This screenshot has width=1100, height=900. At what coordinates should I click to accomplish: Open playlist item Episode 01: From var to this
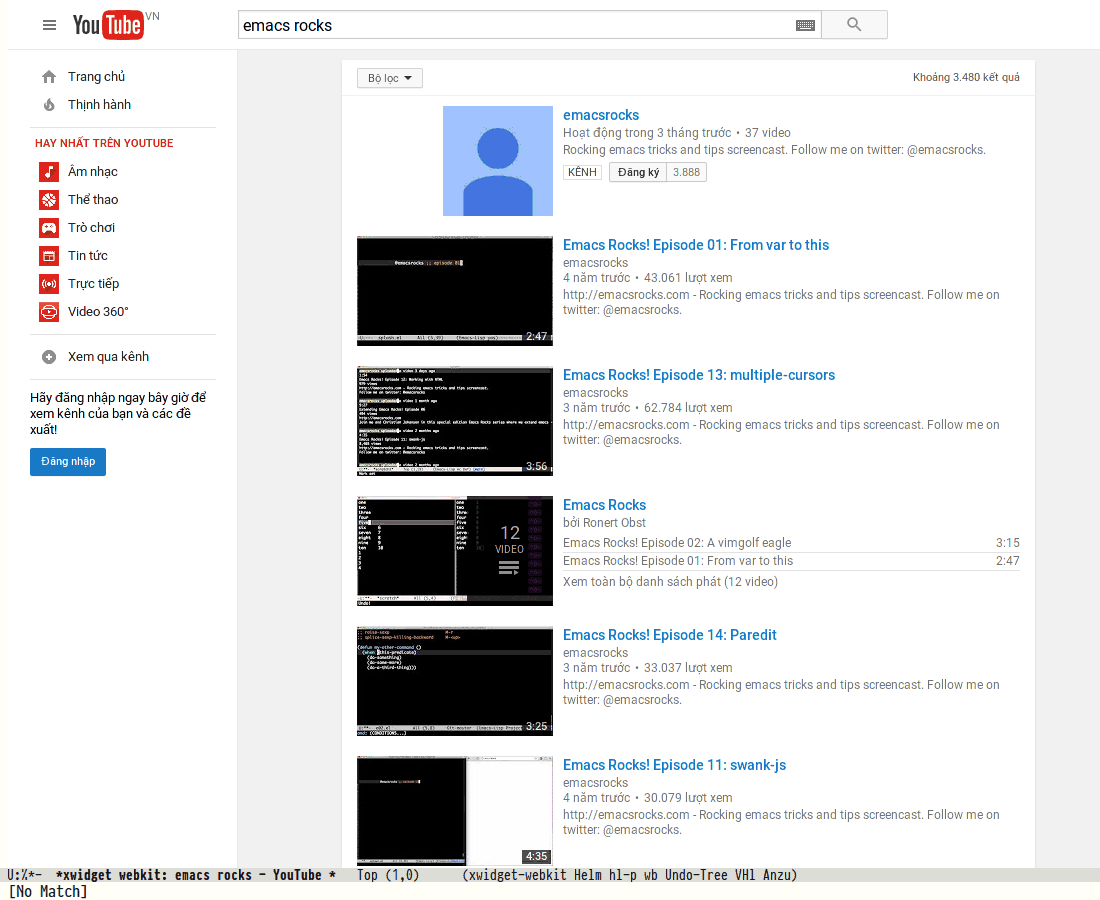click(x=678, y=561)
